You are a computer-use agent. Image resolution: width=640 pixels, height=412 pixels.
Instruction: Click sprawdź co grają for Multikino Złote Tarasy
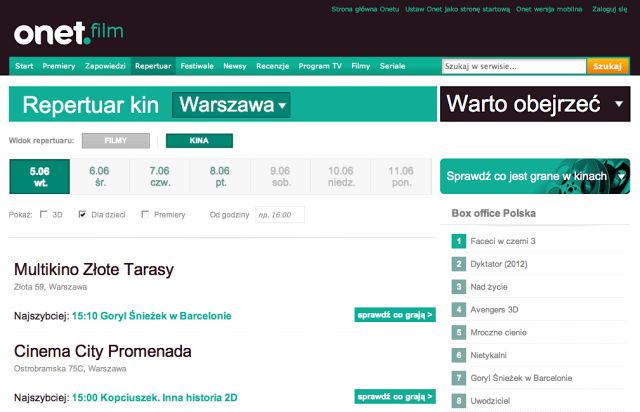395,315
